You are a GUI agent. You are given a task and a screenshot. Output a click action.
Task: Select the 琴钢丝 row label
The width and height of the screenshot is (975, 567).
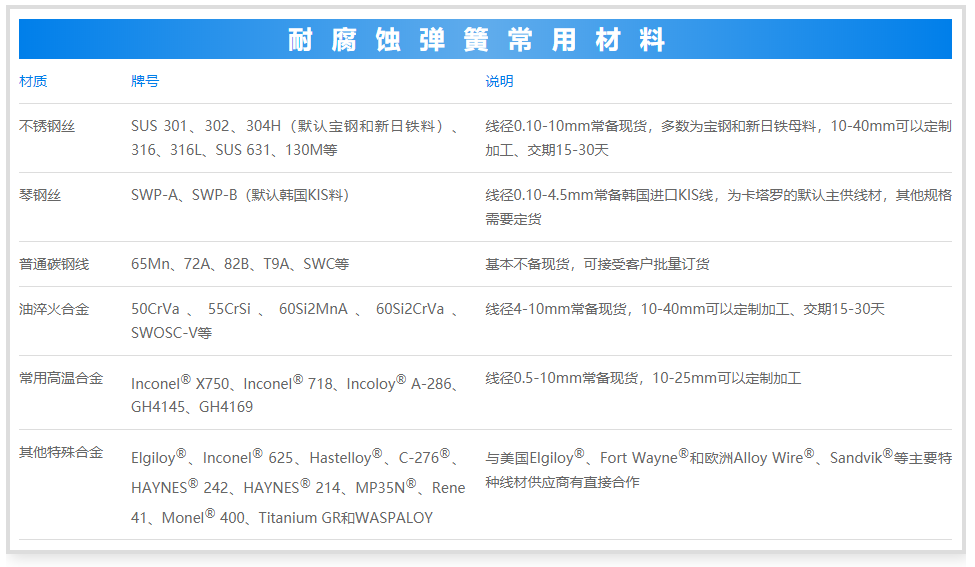pyautogui.click(x=40, y=196)
